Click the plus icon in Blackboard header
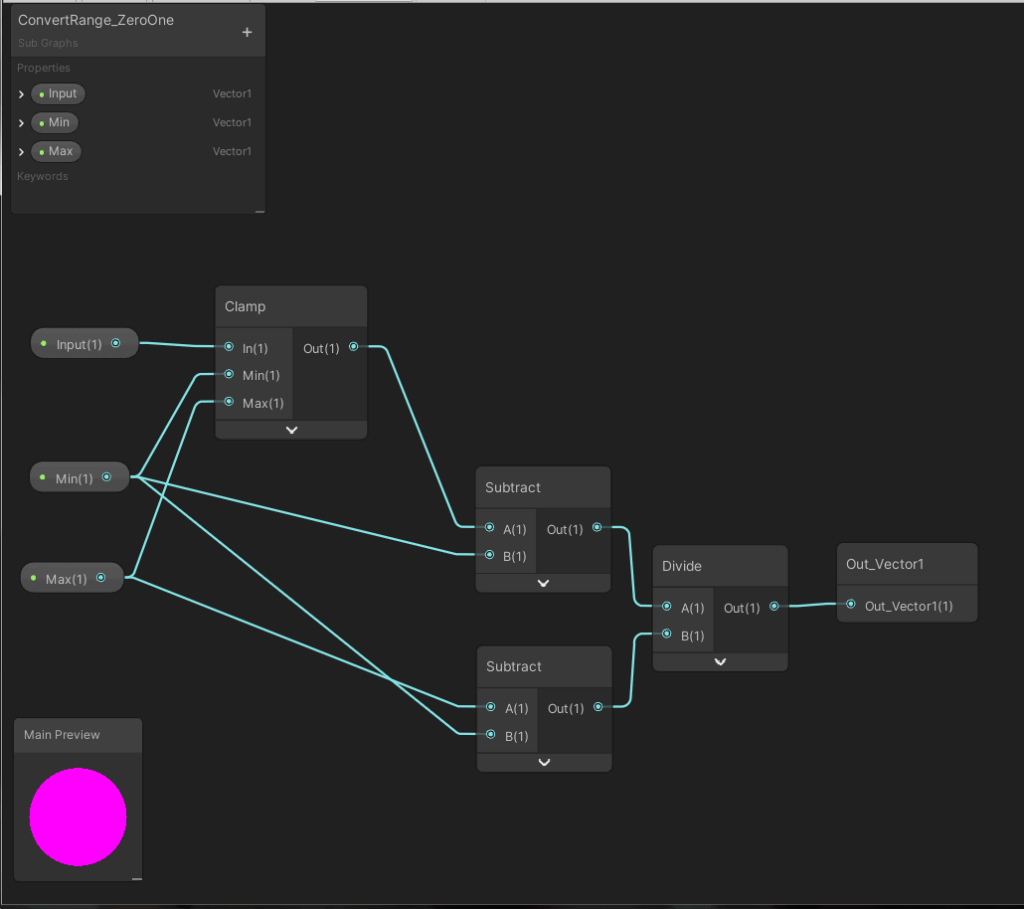 [x=247, y=32]
